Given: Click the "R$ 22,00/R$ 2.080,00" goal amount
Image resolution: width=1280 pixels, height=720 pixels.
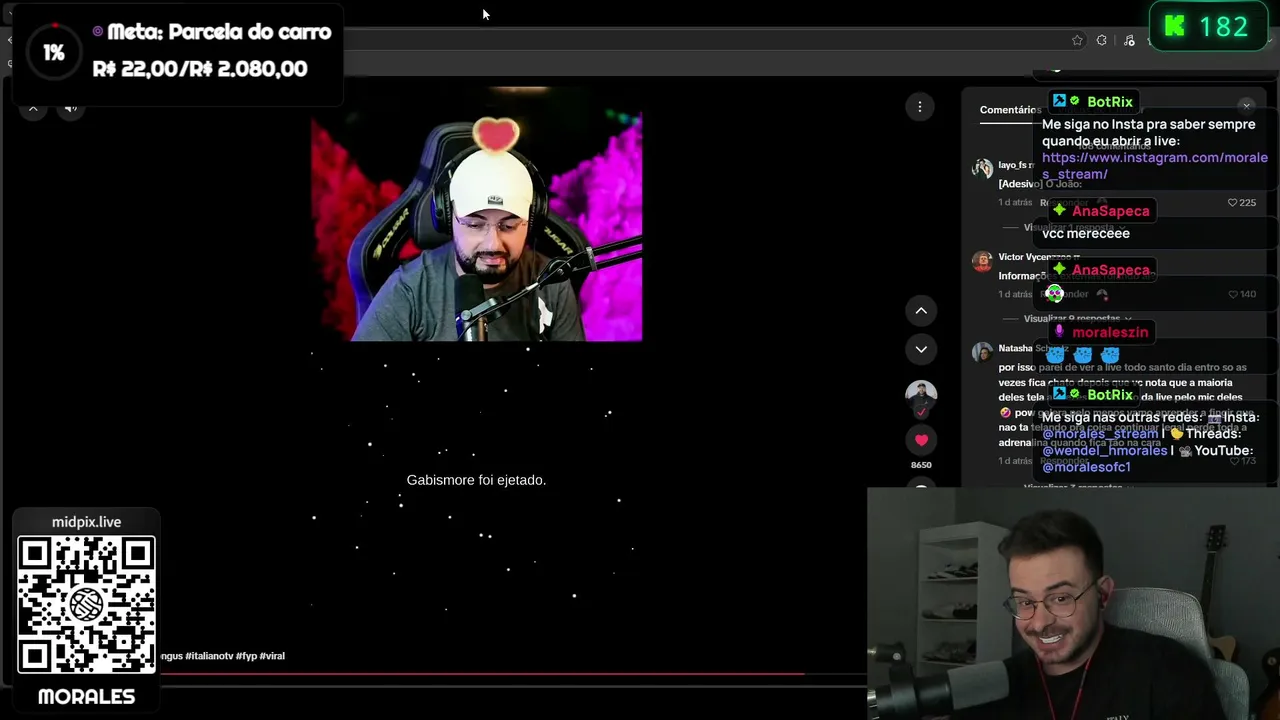Looking at the screenshot, I should pos(200,69).
